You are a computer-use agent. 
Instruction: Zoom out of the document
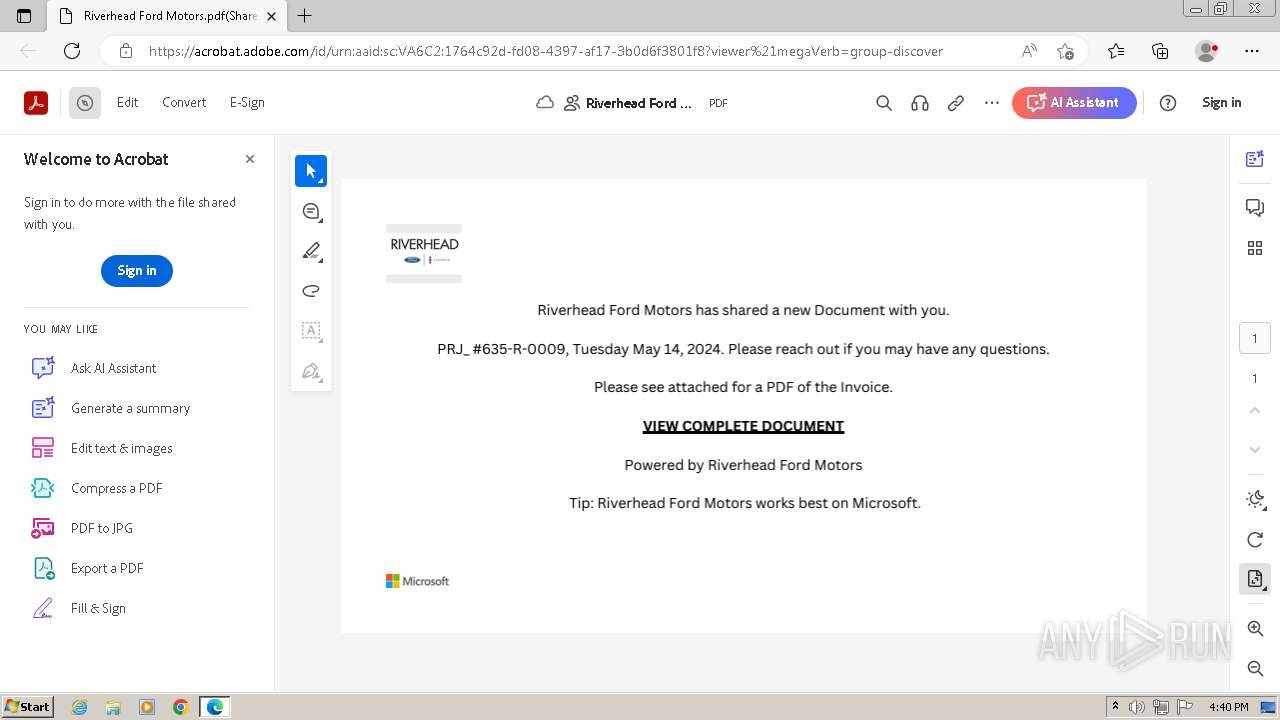click(x=1255, y=668)
